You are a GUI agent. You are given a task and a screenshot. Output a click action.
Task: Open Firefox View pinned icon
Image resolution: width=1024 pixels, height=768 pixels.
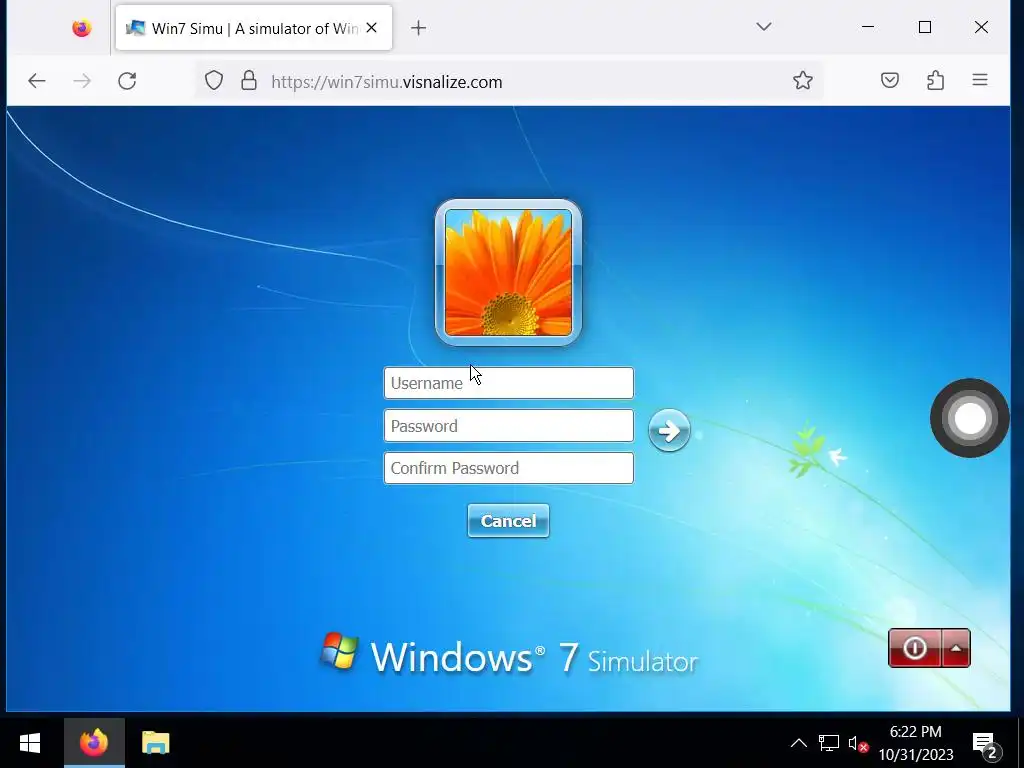click(x=82, y=28)
